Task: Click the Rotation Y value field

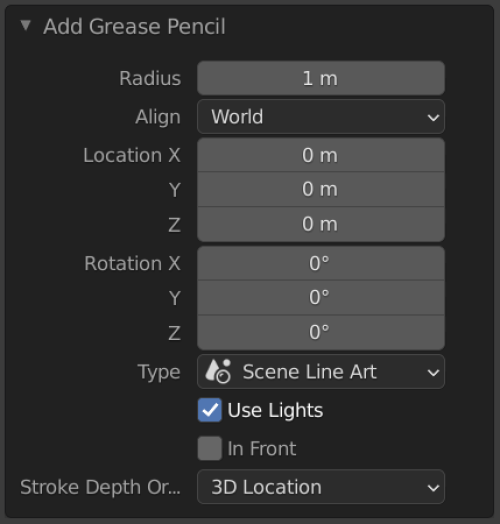Action: tap(321, 297)
